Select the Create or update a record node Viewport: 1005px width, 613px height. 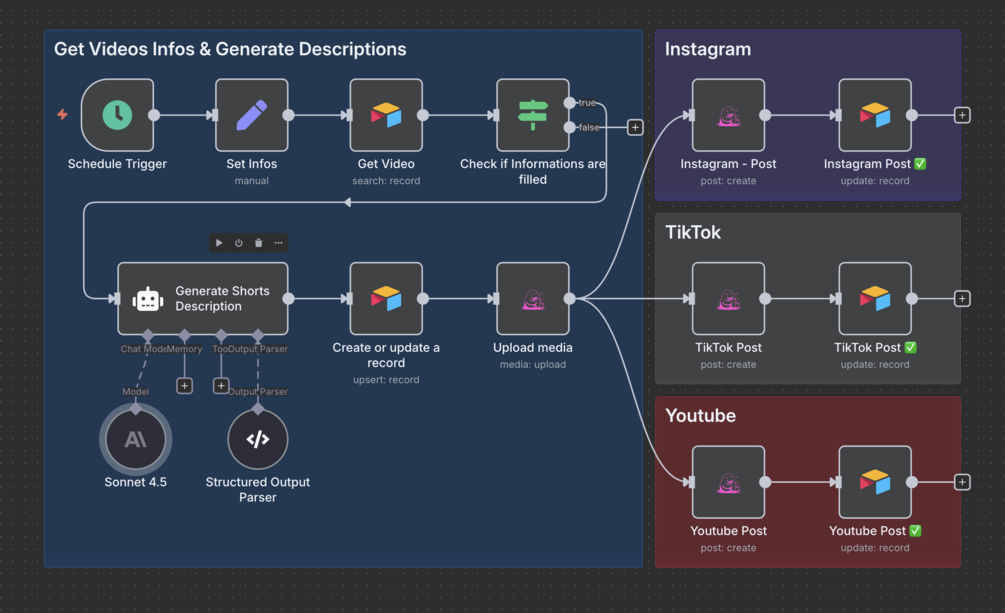pyautogui.click(x=386, y=299)
